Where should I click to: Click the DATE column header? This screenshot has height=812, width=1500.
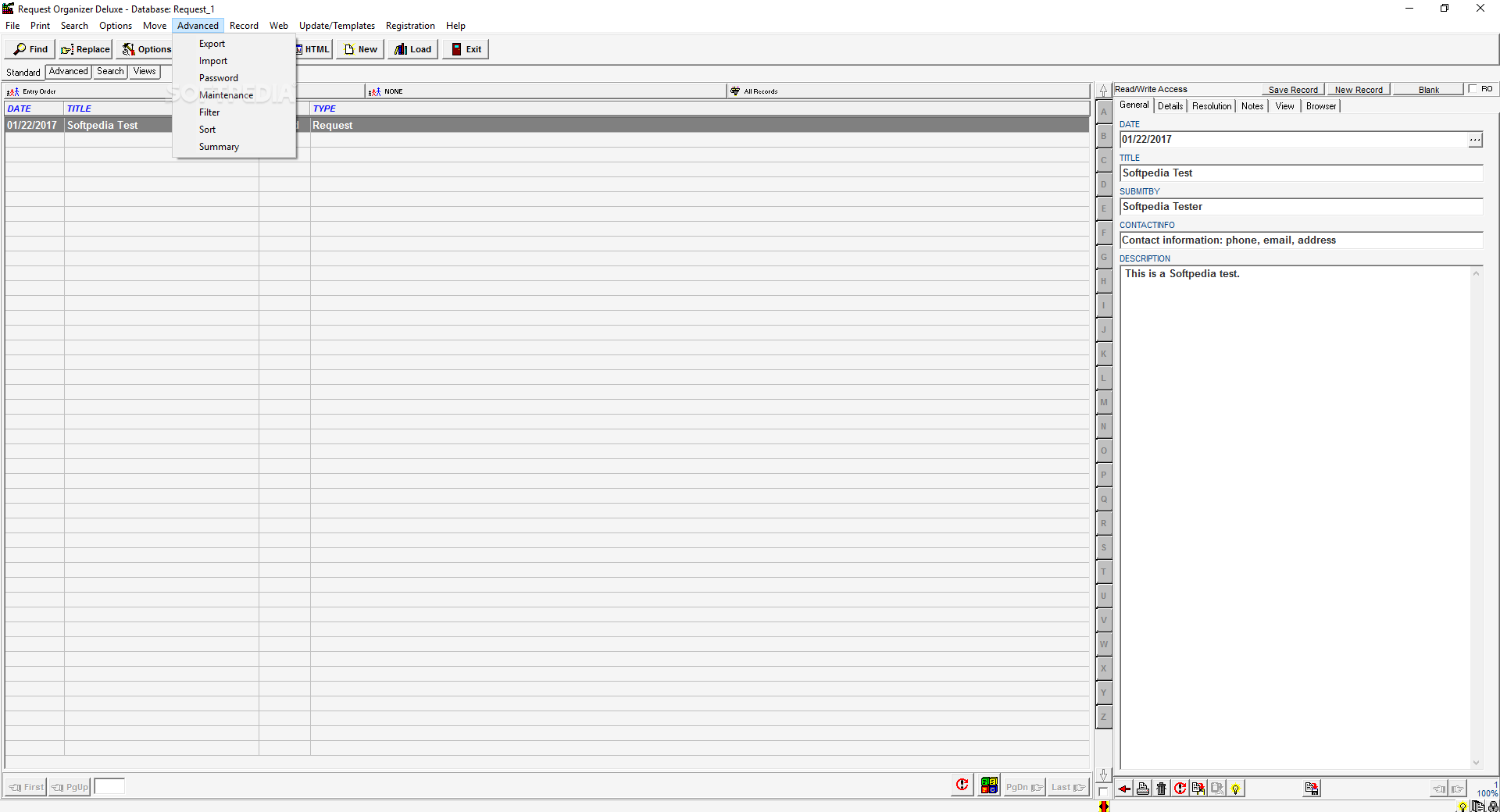(34, 109)
